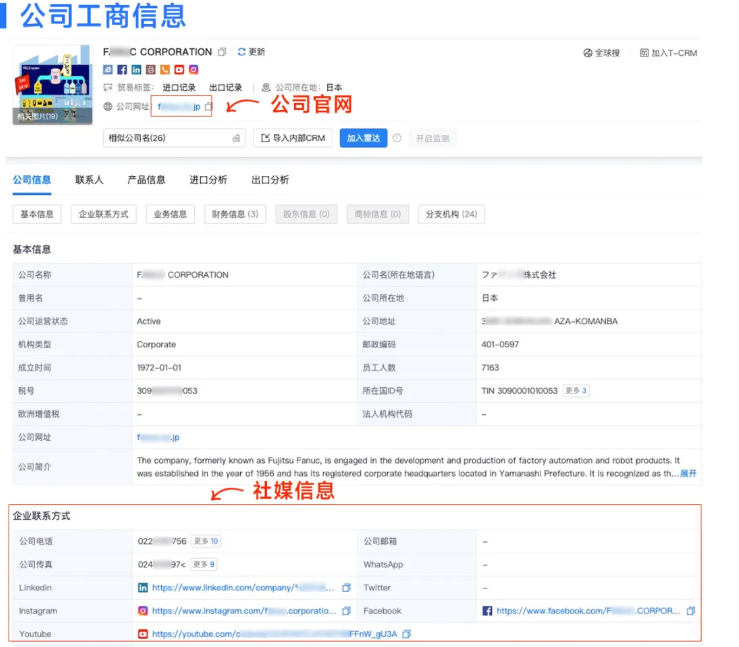739x647 pixels.
Task: Open the company image thumbnail
Action: (52, 85)
